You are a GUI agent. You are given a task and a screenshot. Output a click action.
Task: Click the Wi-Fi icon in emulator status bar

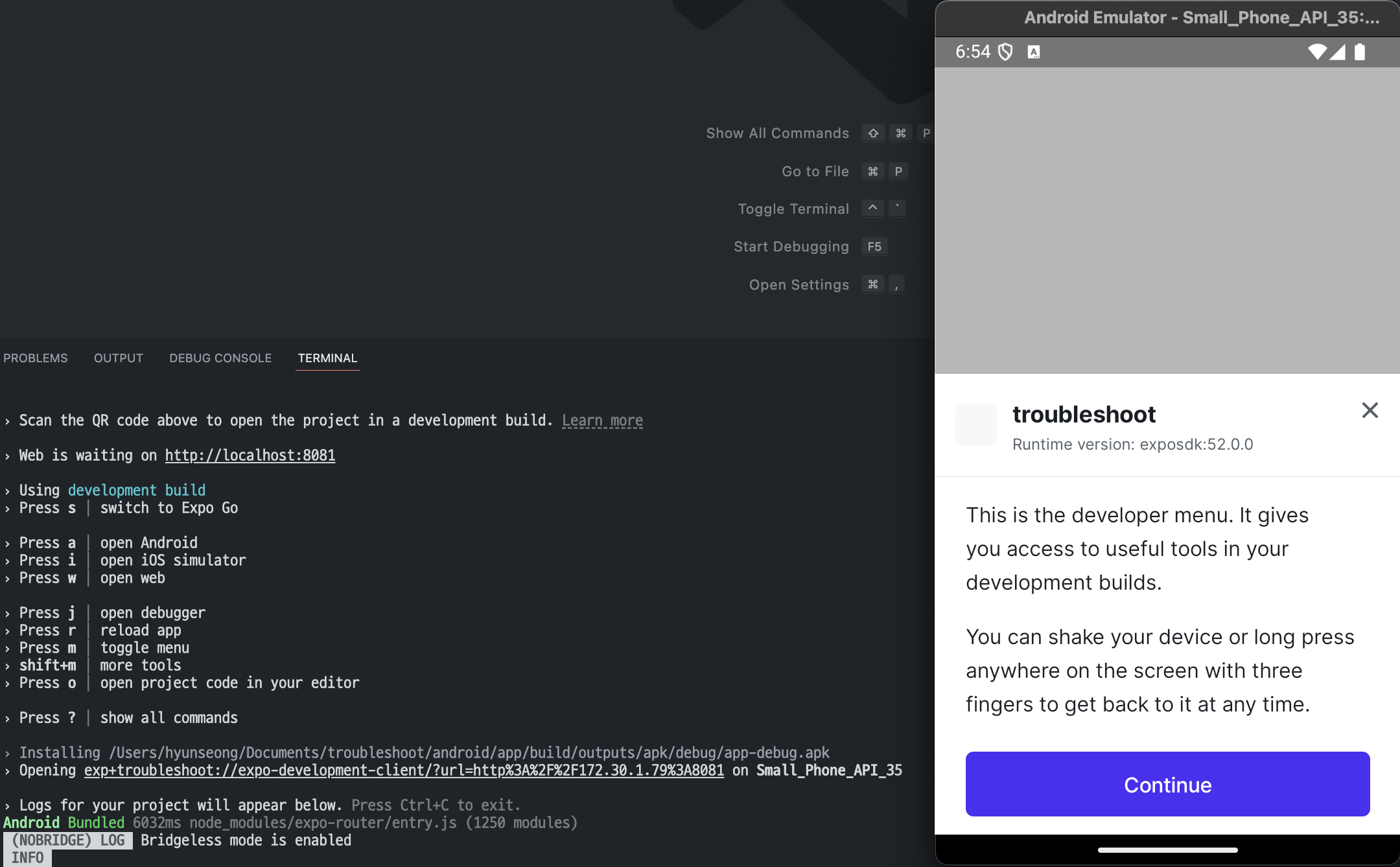[x=1316, y=52]
